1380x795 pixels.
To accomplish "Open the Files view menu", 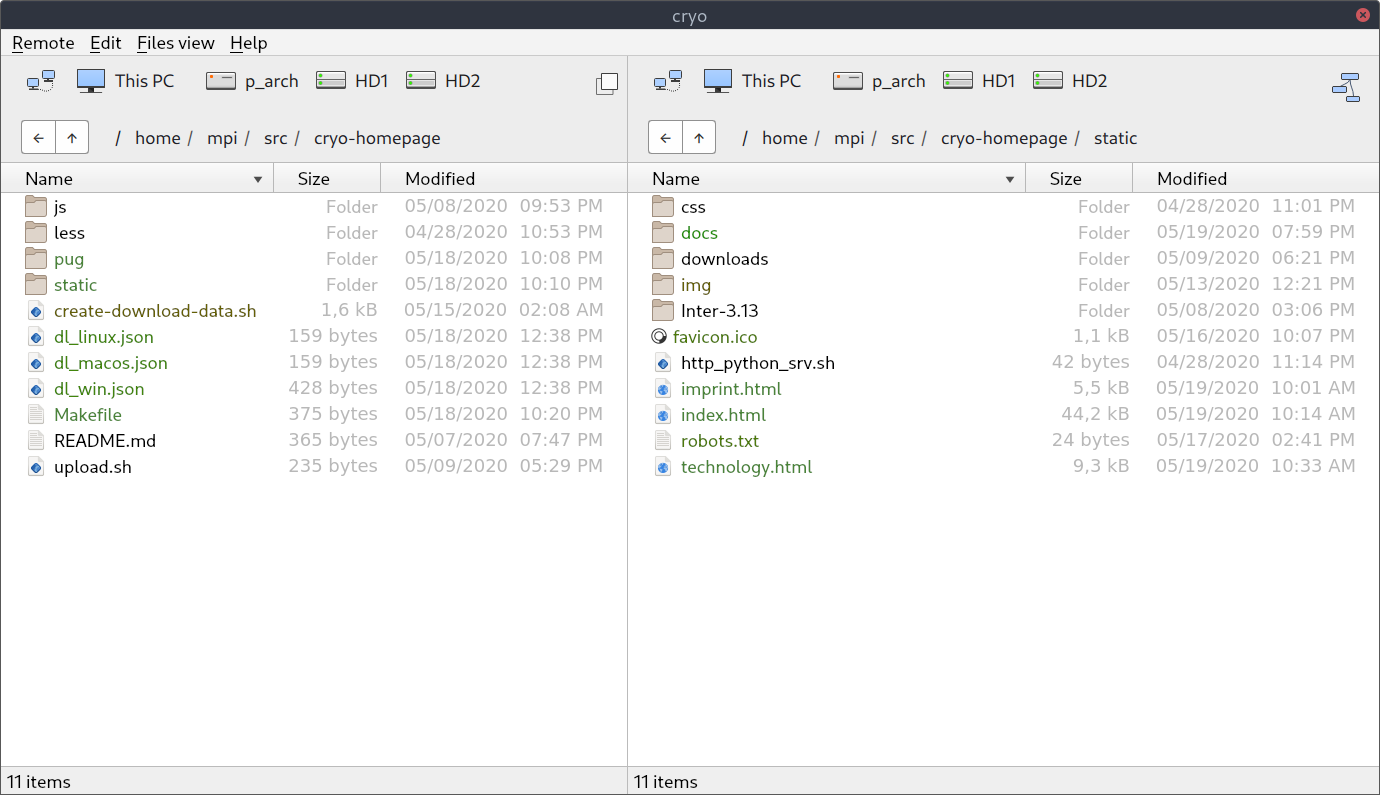I will tap(176, 43).
